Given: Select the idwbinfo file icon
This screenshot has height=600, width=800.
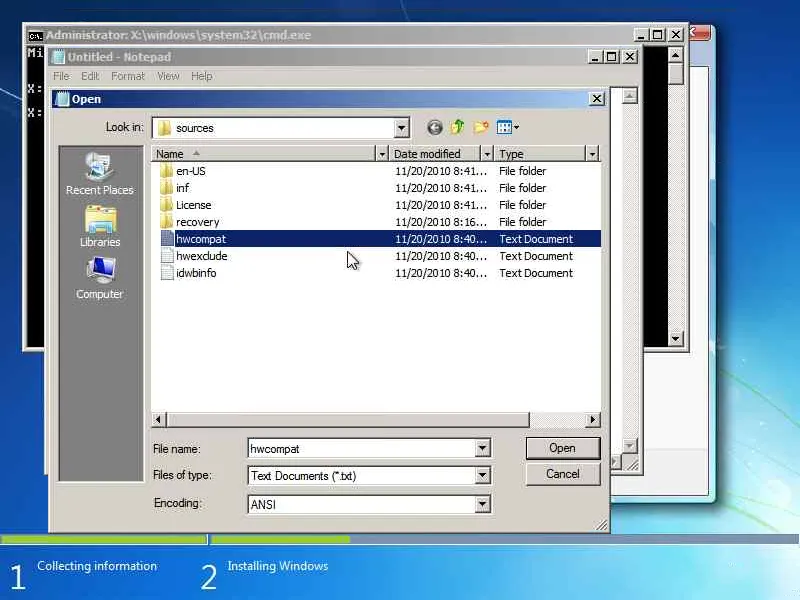Looking at the screenshot, I should pyautogui.click(x=167, y=273).
